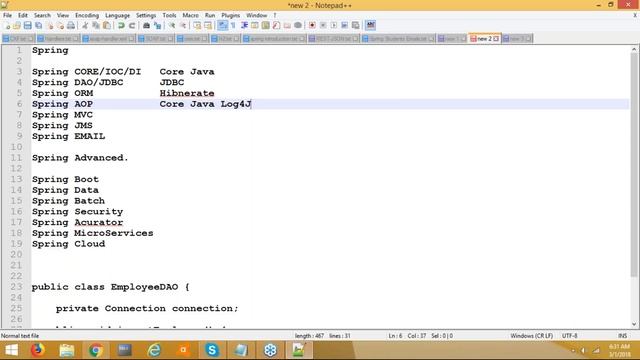Click the New file toolbar icon
This screenshot has width=640, height=360.
coord(7,25)
